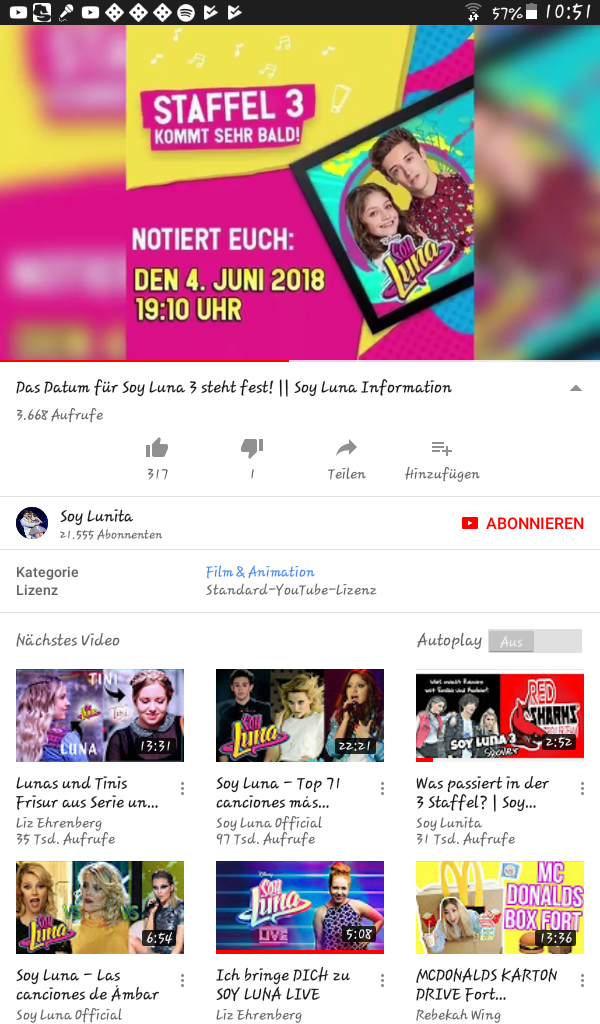
Task: Toggle the Autoplay switch
Action: click(535, 641)
